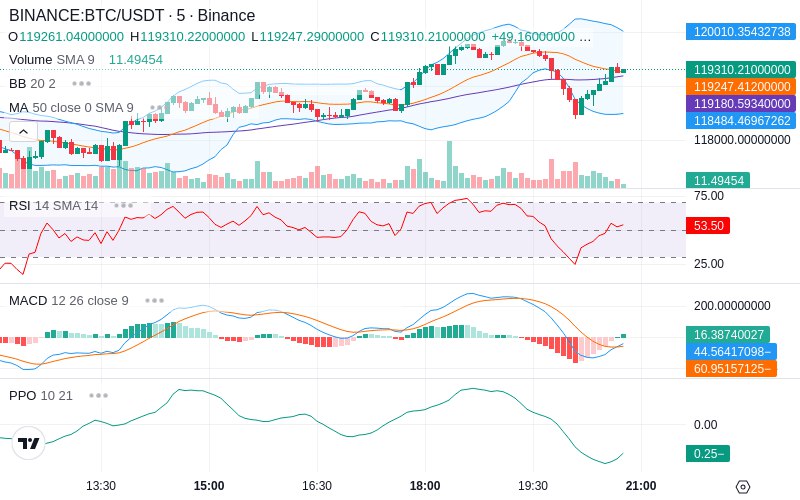Click the high value H119310.22 in legend
The height and width of the screenshot is (500, 800).
pos(187,37)
